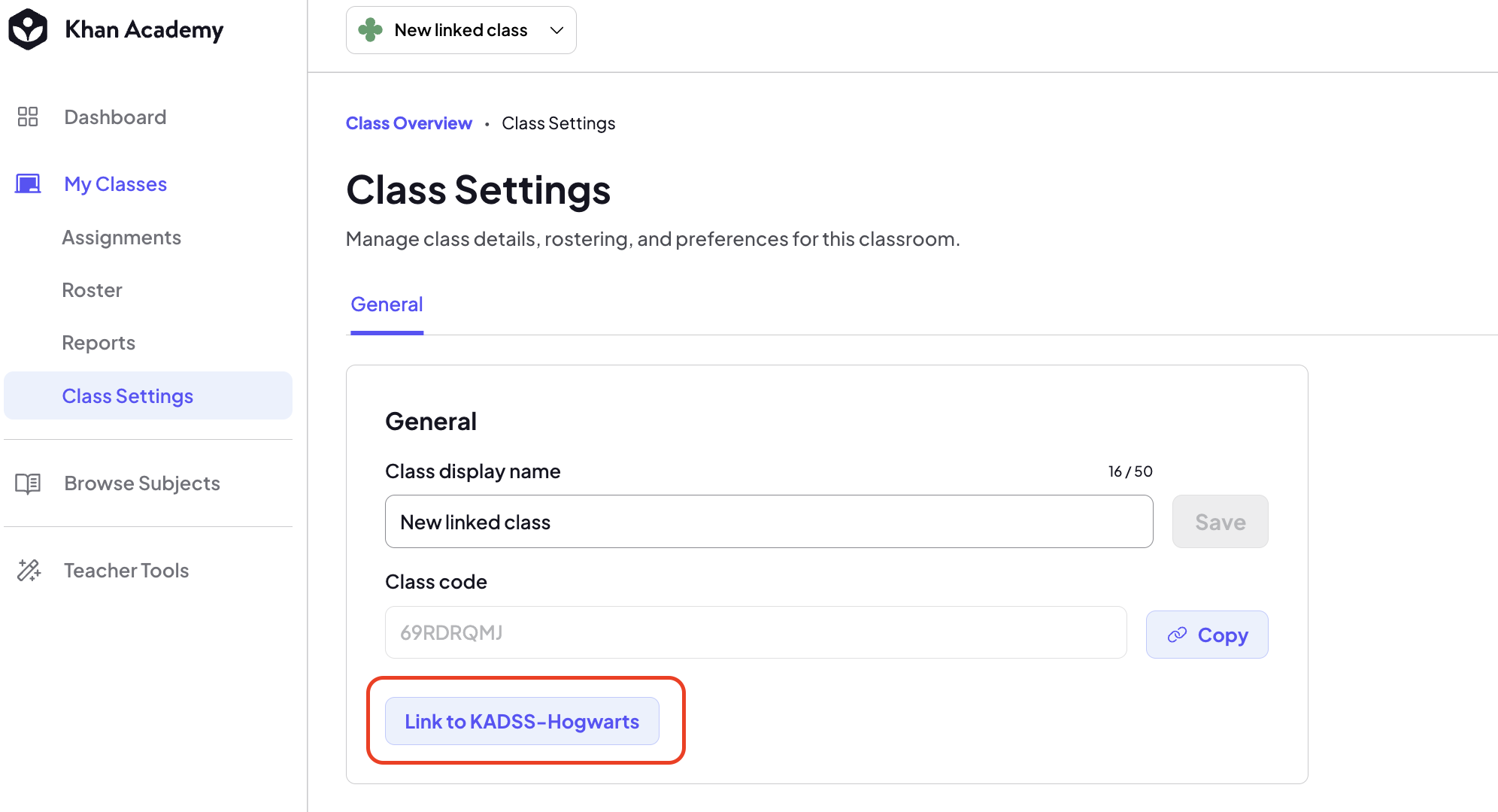Click the Dashboard grid icon

28,117
